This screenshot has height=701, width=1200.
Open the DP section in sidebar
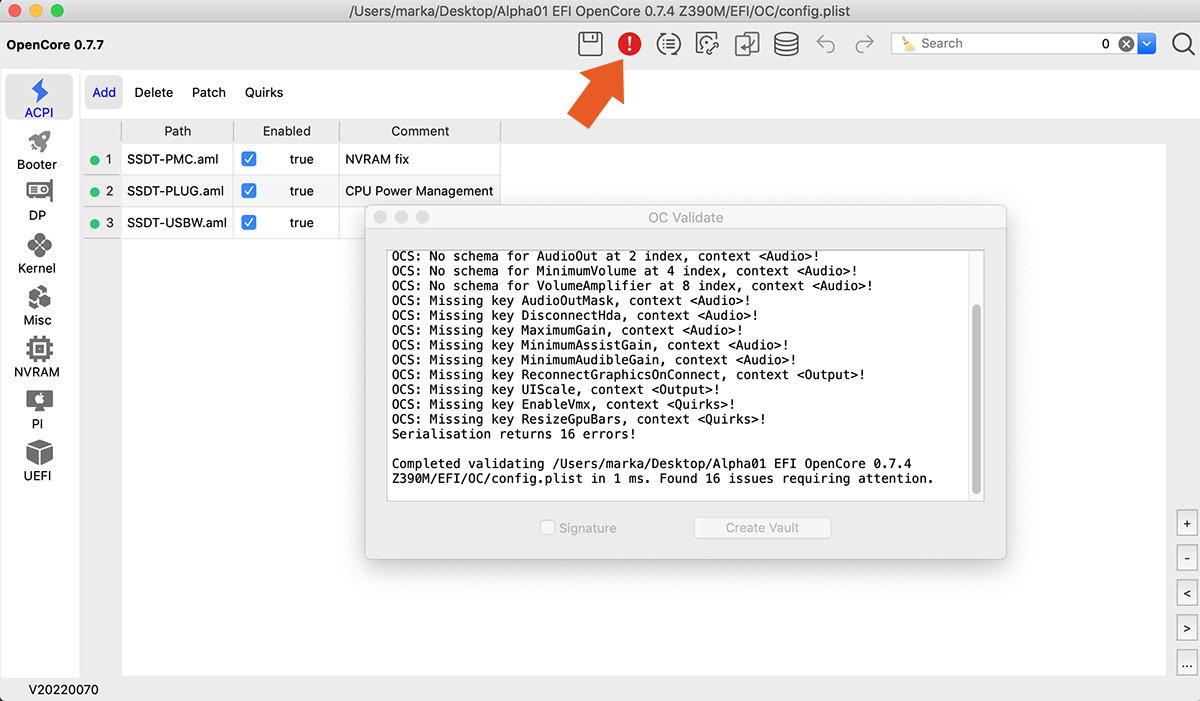pos(38,201)
